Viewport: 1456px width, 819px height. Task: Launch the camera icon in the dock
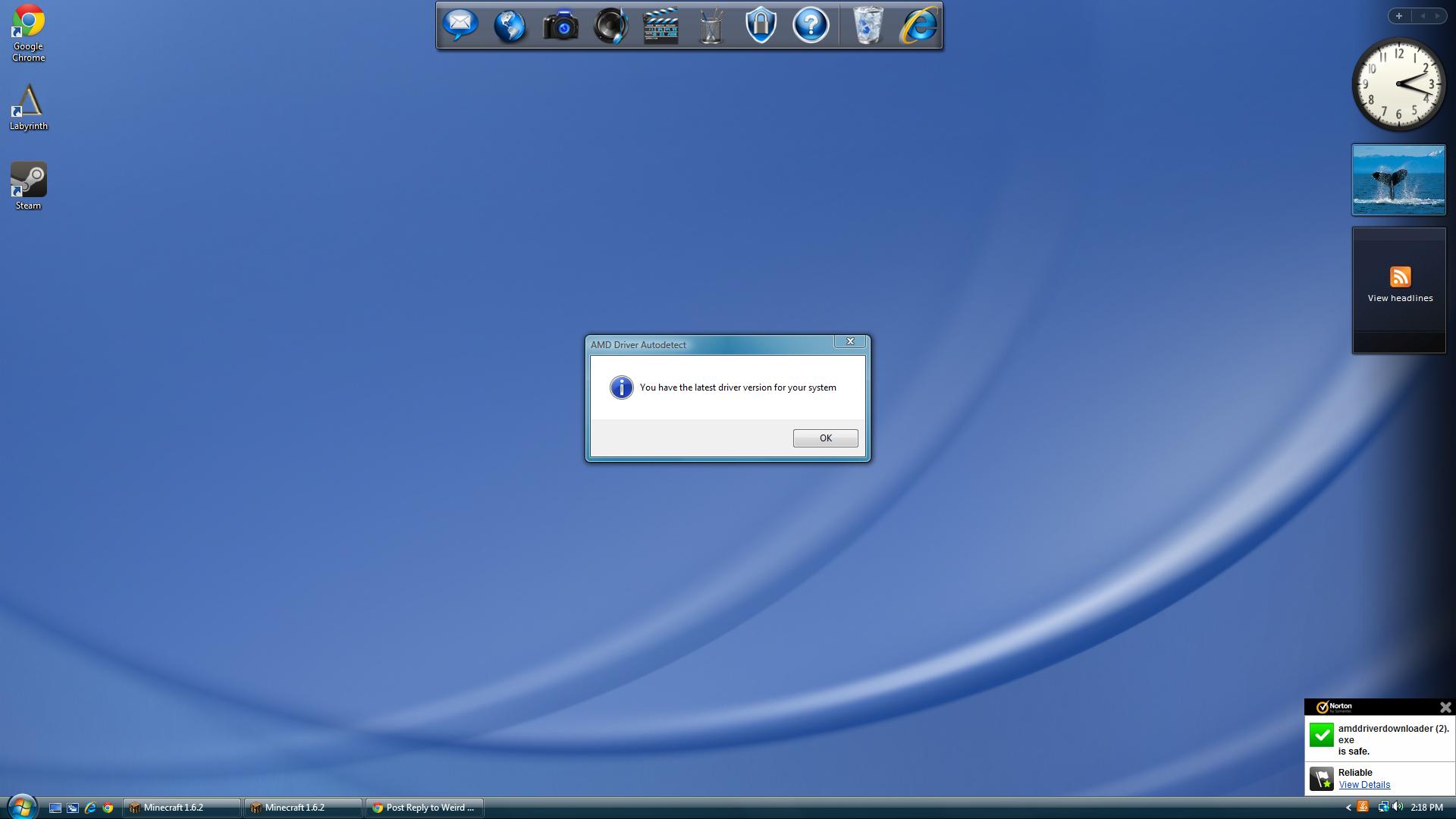[560, 26]
